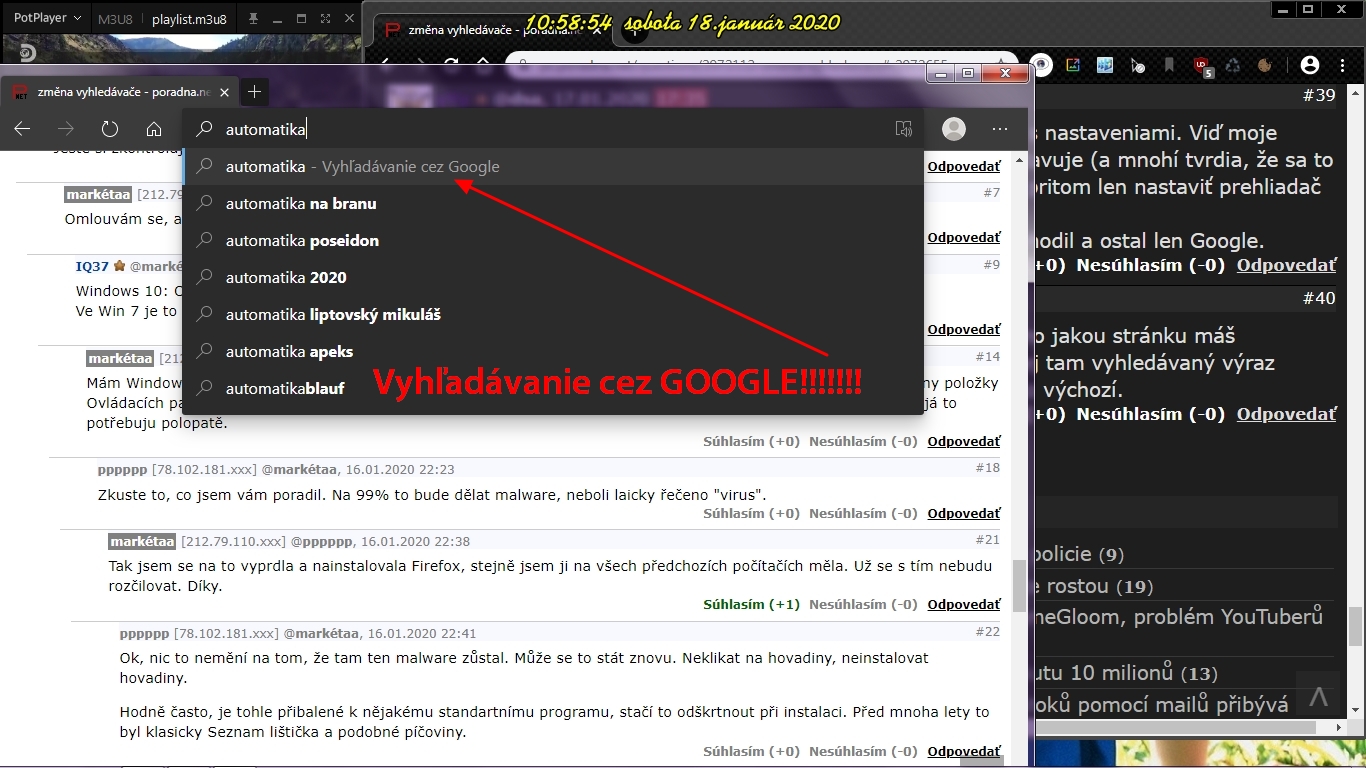This screenshot has height=768, width=1366.
Task: Click 'Odpovedať' under post #40 in Chrome
Action: coord(1286,414)
